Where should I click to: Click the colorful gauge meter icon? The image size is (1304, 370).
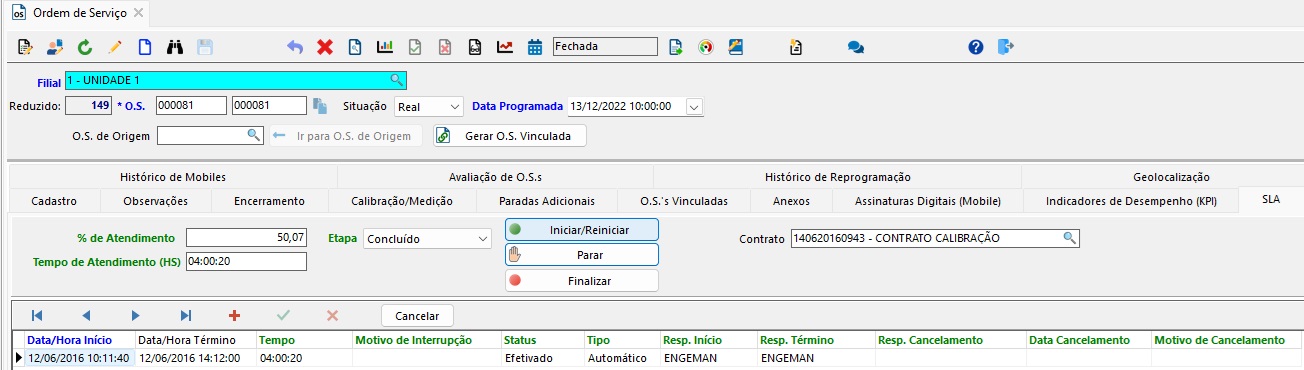tap(706, 47)
